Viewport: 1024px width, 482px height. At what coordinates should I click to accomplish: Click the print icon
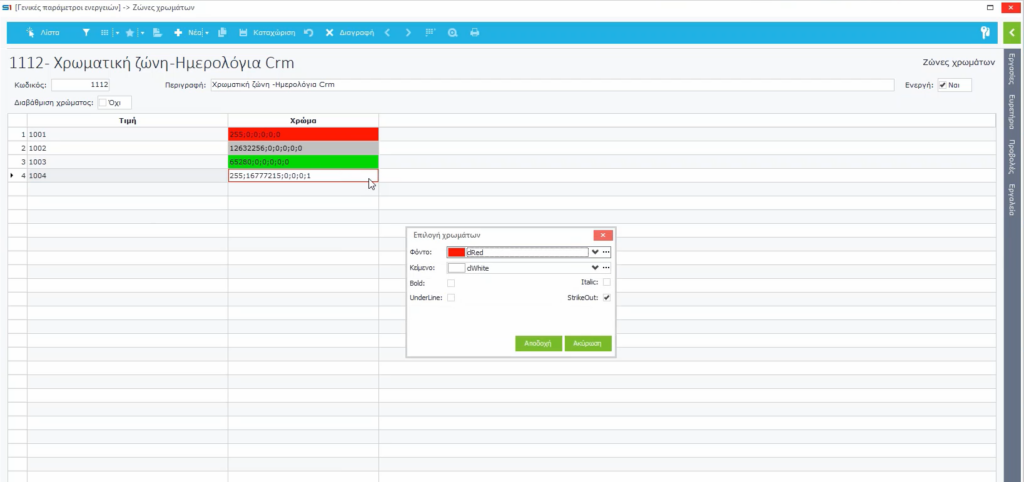point(475,32)
